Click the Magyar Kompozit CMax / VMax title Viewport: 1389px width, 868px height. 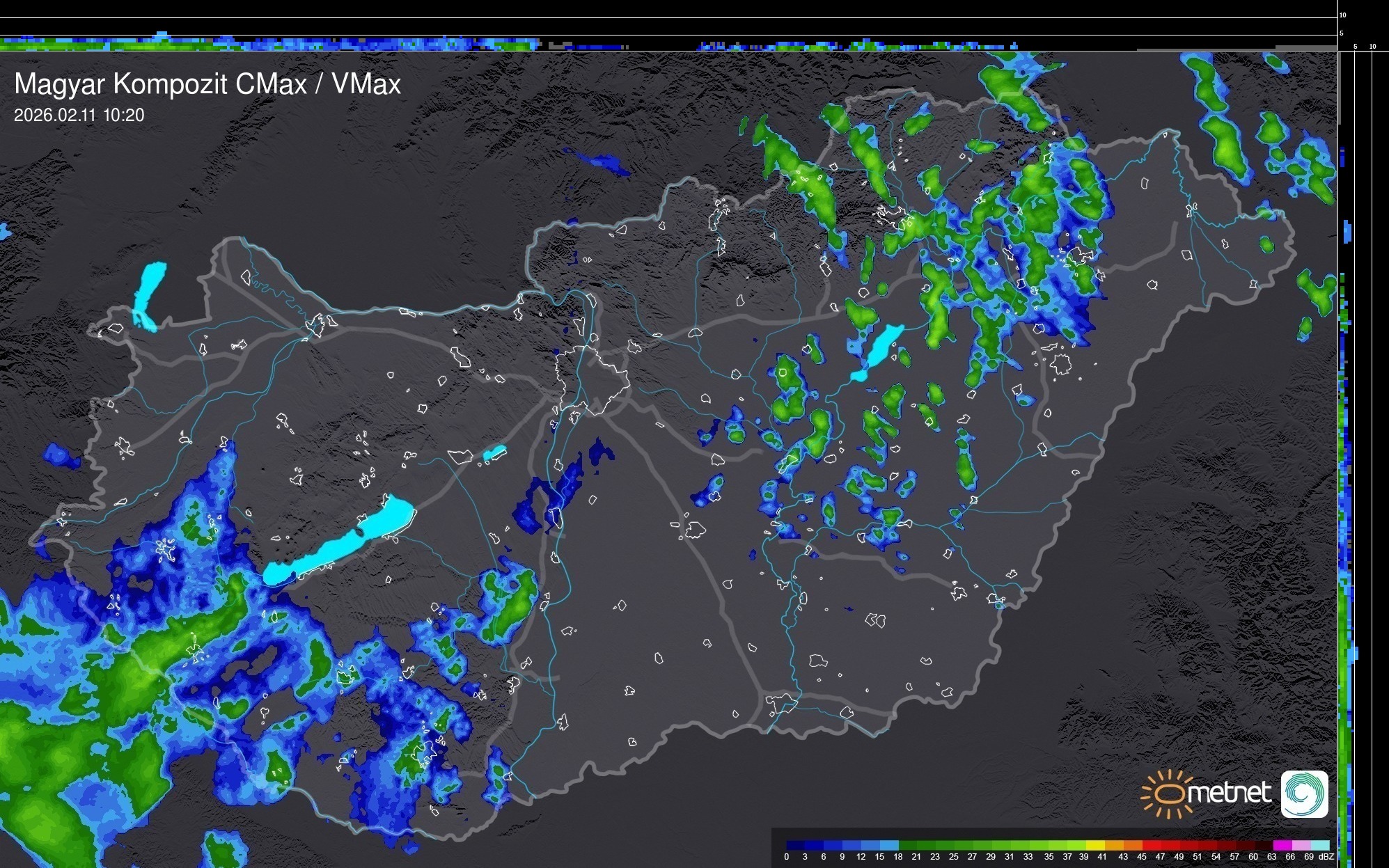pyautogui.click(x=207, y=84)
